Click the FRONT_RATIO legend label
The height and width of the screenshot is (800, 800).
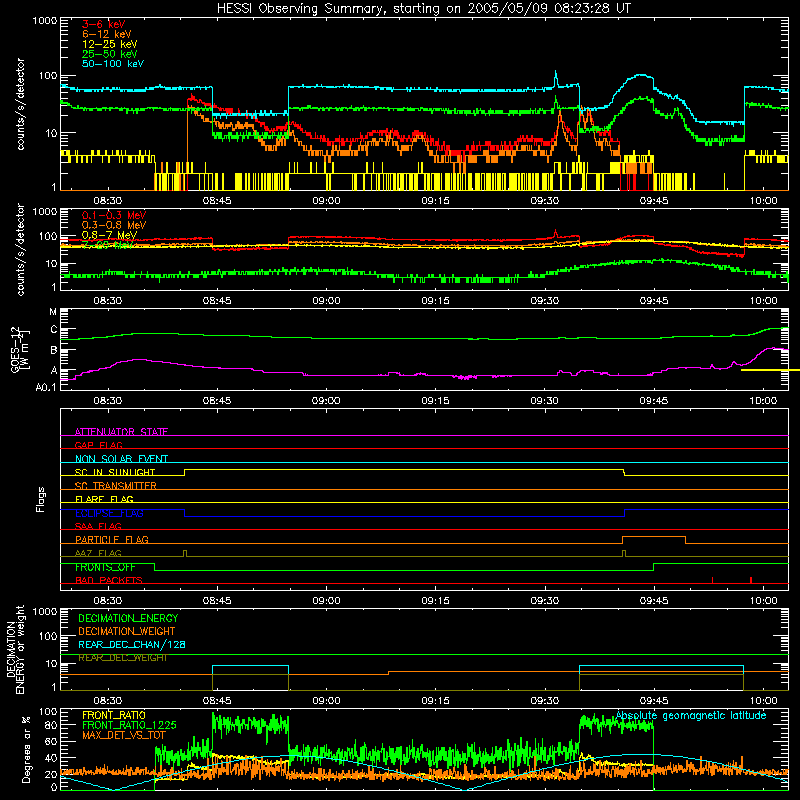tap(114, 715)
